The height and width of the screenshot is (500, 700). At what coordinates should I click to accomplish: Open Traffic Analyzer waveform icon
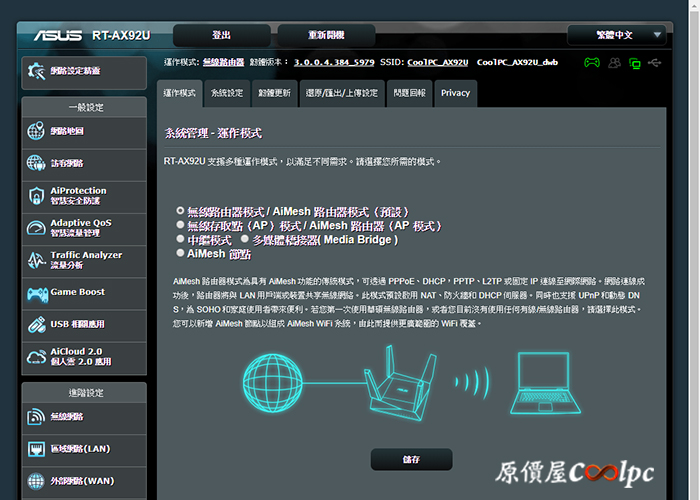36,260
